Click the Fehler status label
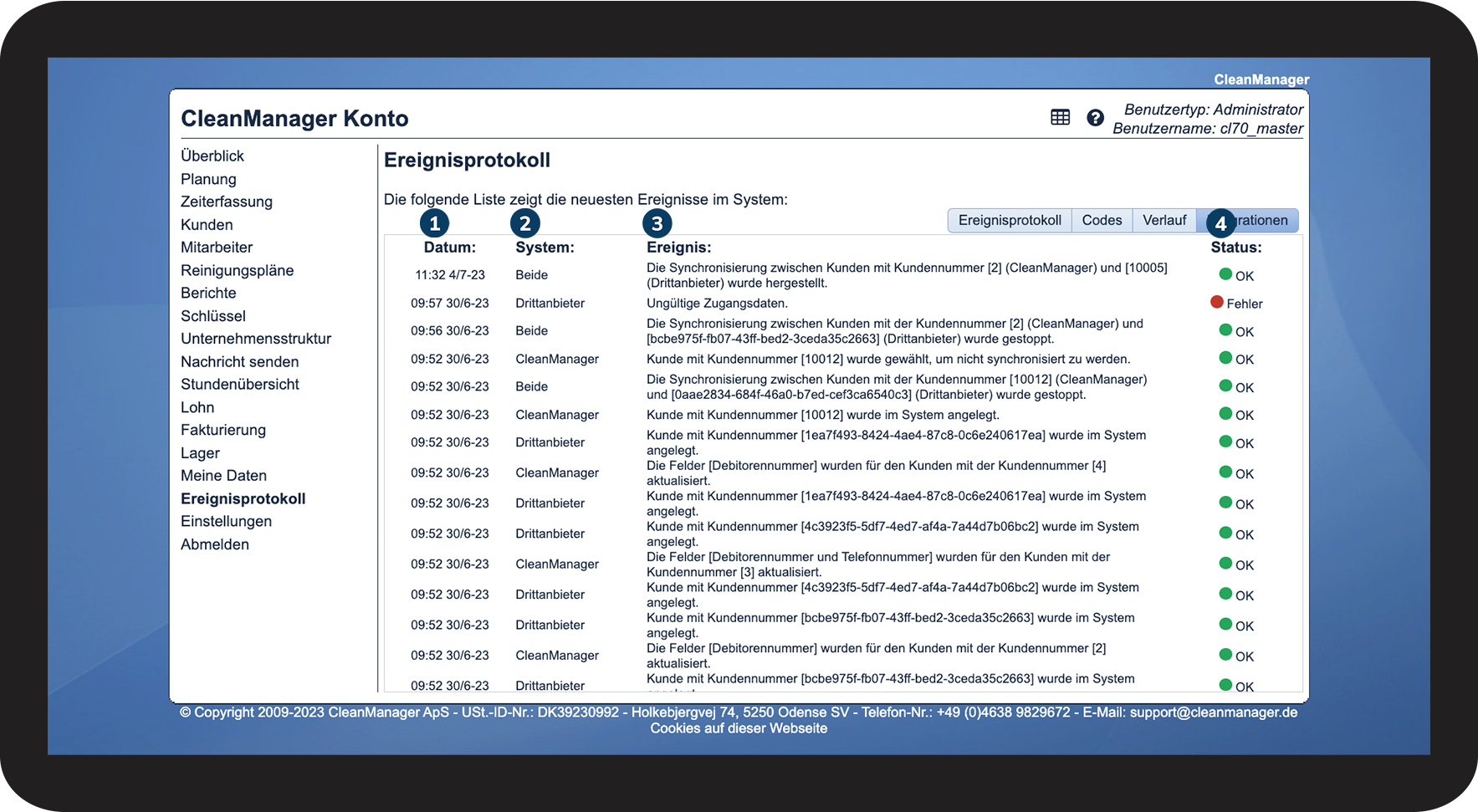The height and width of the screenshot is (812, 1478). (x=1245, y=304)
